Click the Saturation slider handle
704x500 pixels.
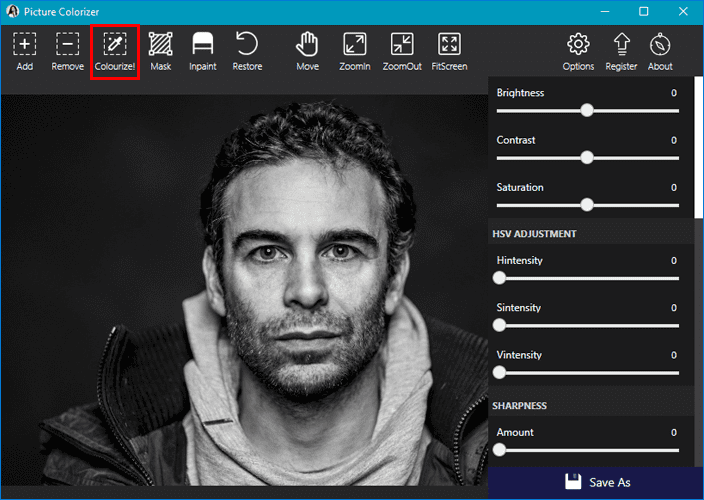[587, 205]
